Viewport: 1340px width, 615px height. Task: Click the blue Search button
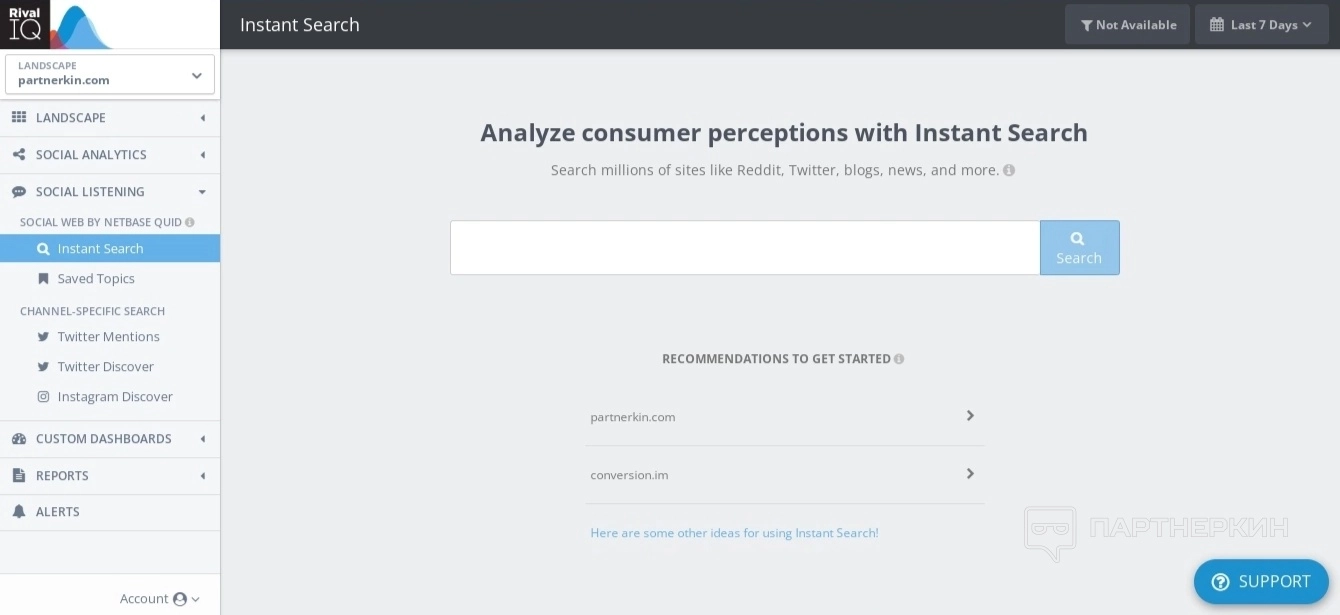coord(1079,248)
